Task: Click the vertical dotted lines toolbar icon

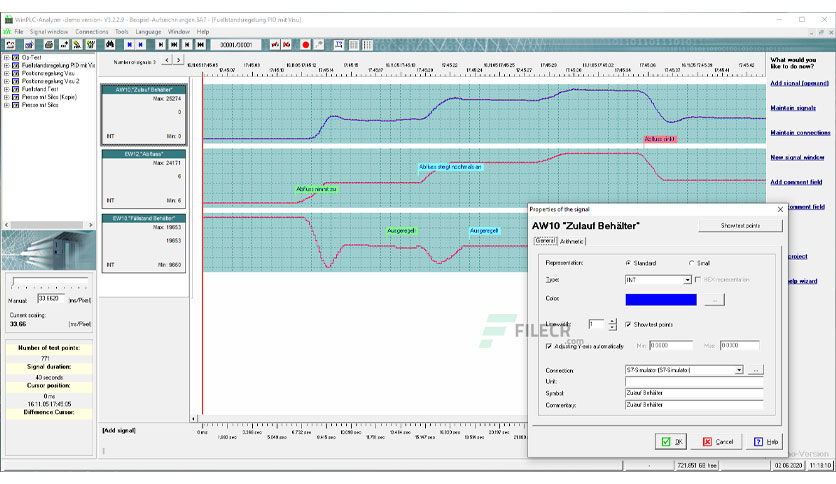Action: click(x=367, y=45)
